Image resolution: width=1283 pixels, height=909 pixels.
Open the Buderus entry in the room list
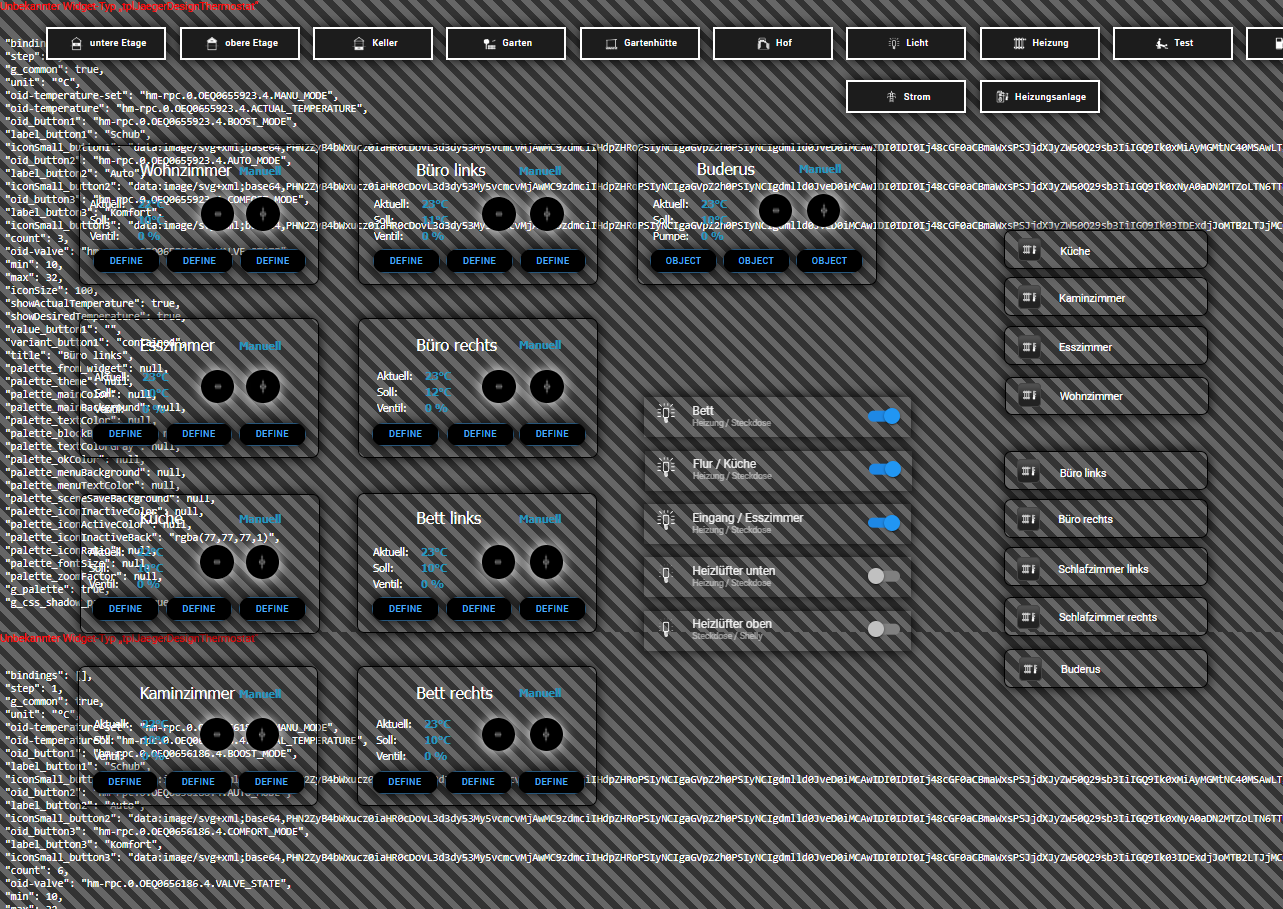coord(1106,669)
